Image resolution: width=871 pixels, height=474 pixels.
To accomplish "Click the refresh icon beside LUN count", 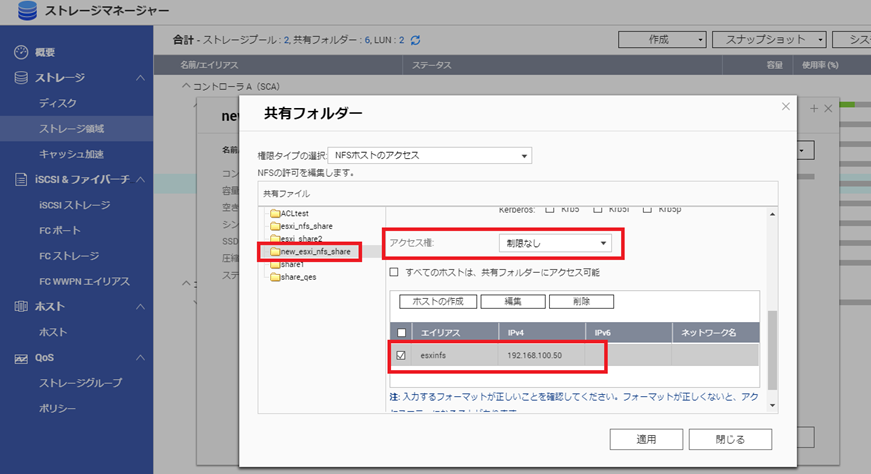I will pos(416,40).
